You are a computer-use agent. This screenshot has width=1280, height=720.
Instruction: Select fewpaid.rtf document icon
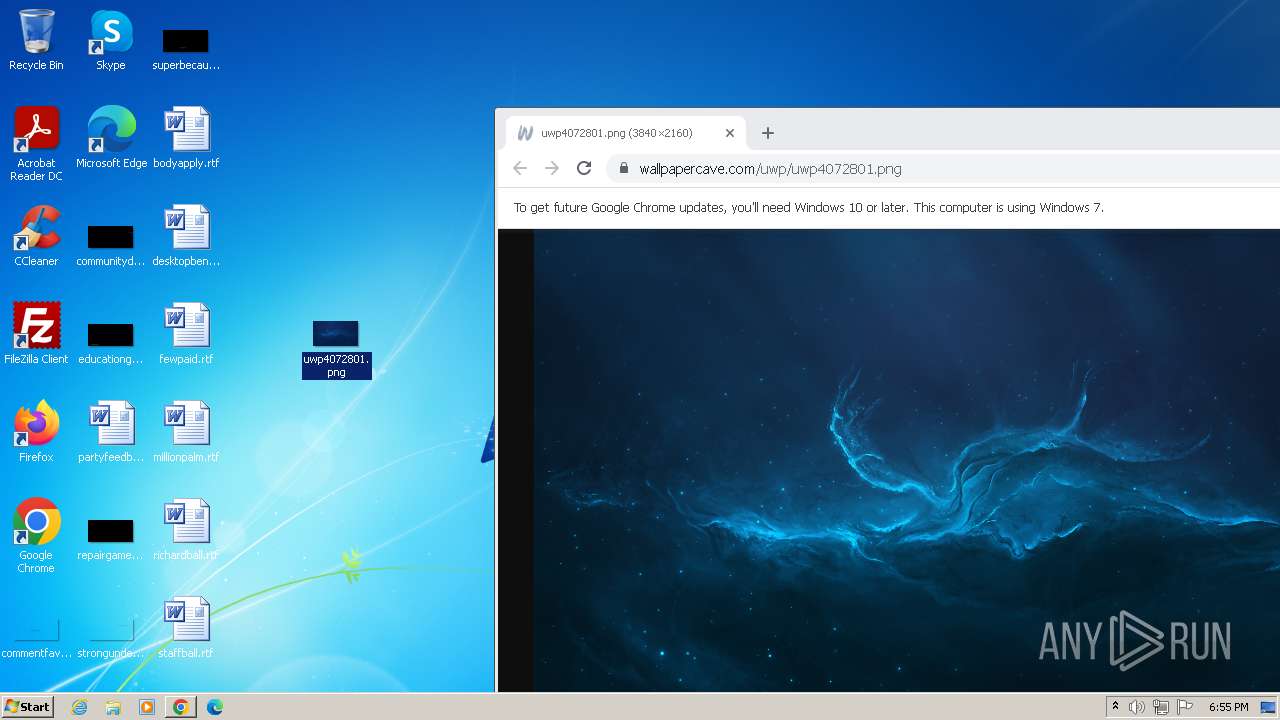(x=186, y=334)
